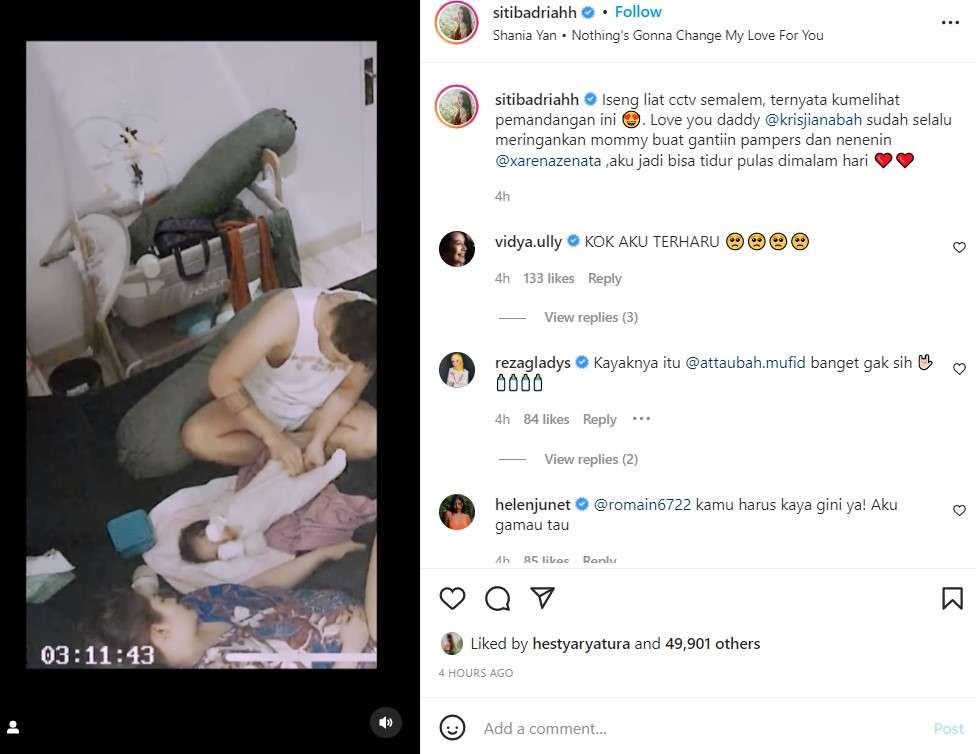This screenshot has width=976, height=754.
Task: Like the post with heart icon
Action: (x=453, y=598)
